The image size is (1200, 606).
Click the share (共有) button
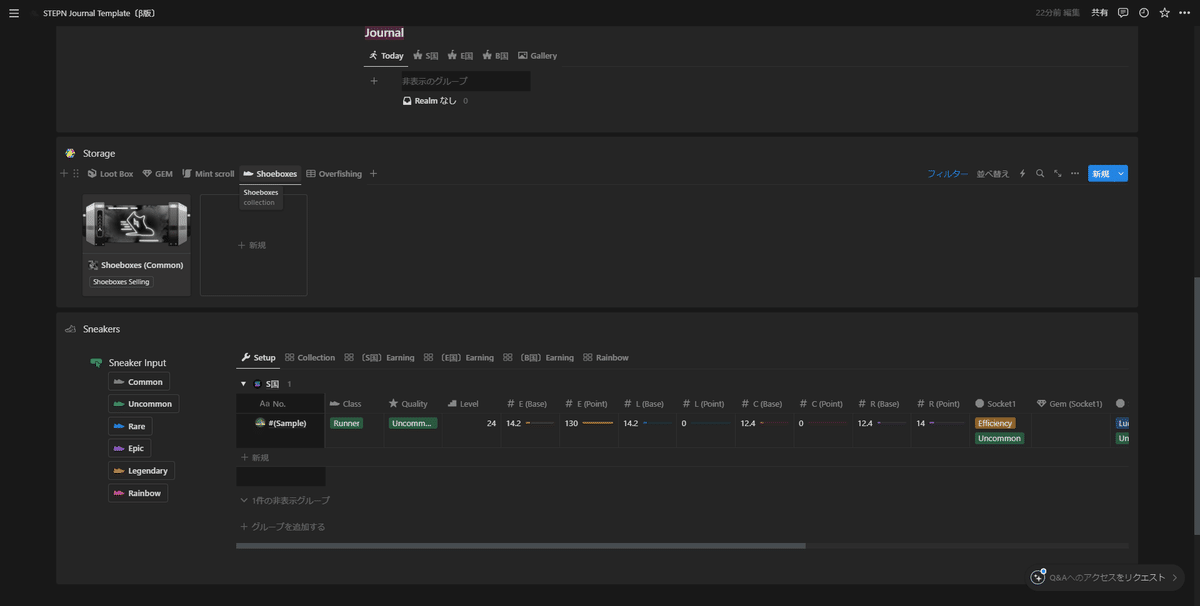[x=1099, y=13]
